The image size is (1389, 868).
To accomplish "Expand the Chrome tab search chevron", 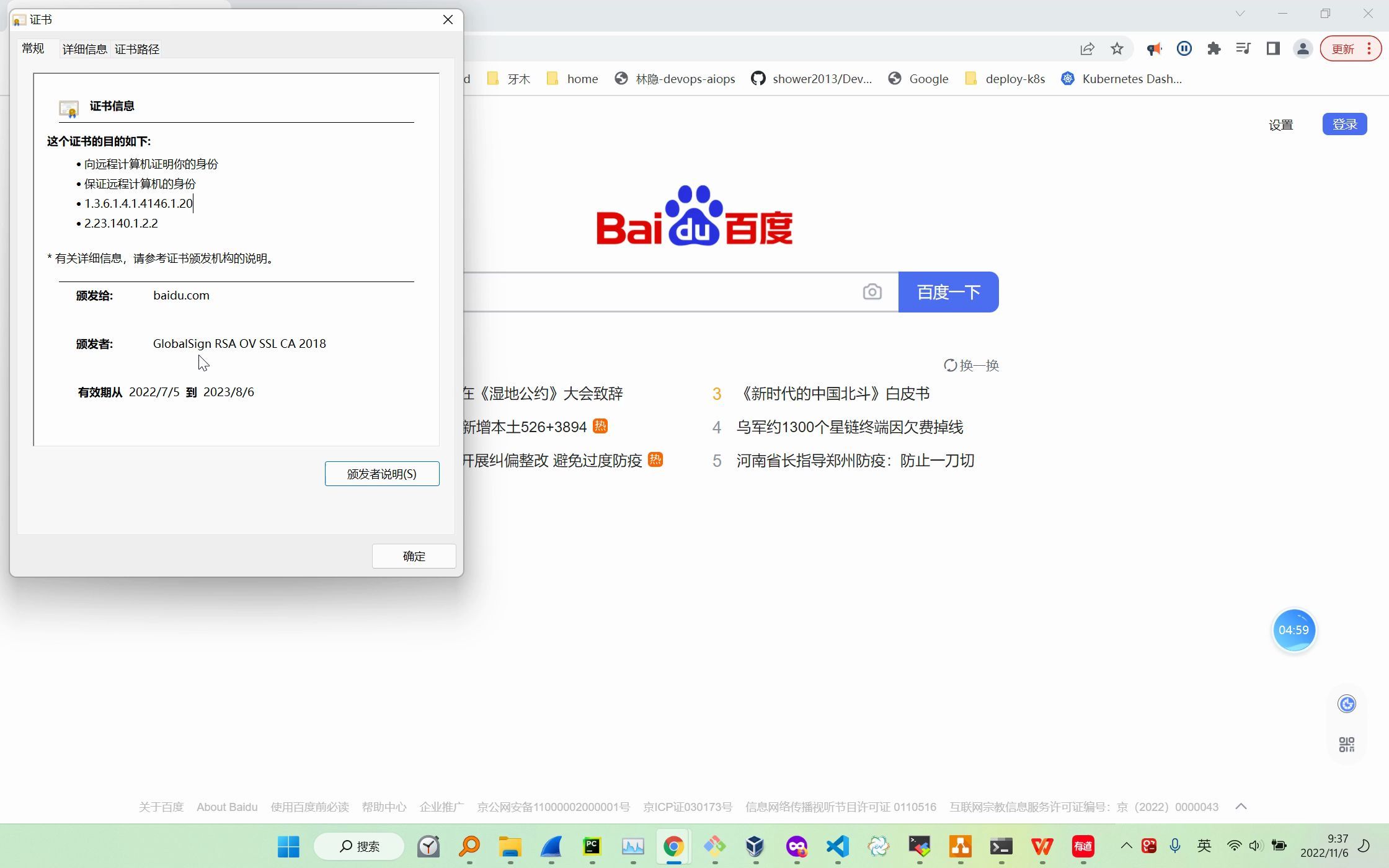I will point(1240,14).
